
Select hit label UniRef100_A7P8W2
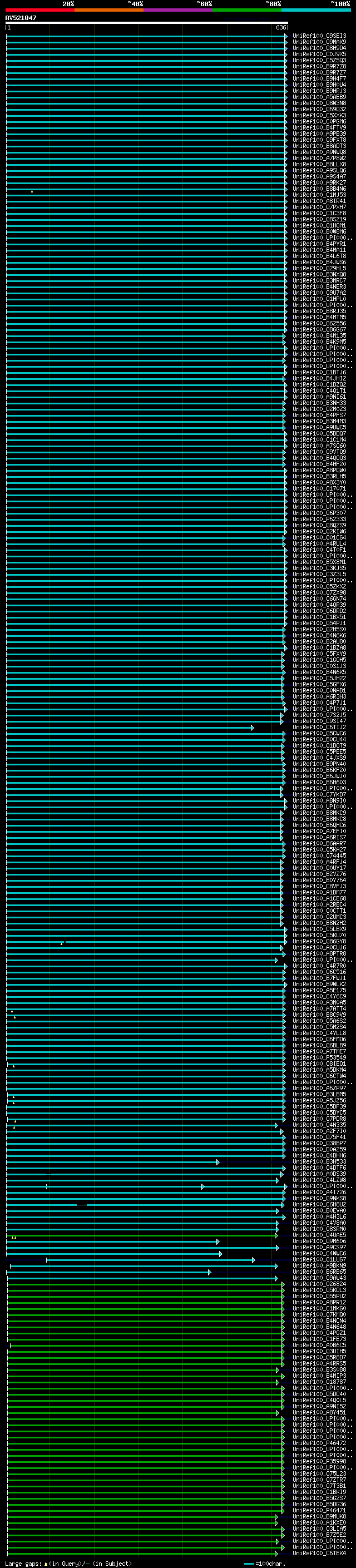tap(319, 159)
